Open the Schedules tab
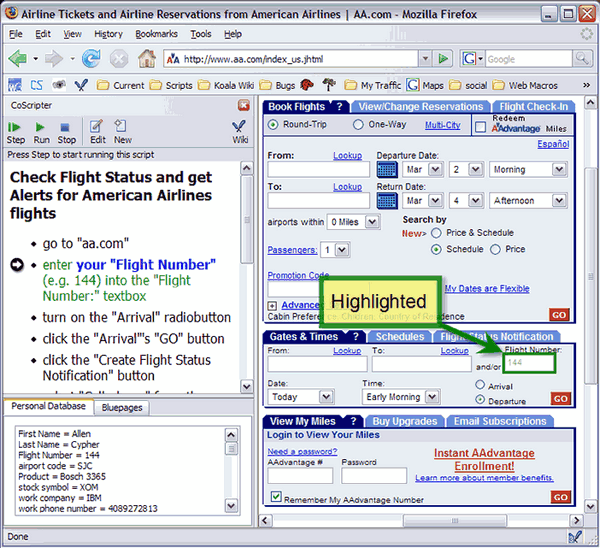Screen dimensions: 600x548 [x=399, y=337]
